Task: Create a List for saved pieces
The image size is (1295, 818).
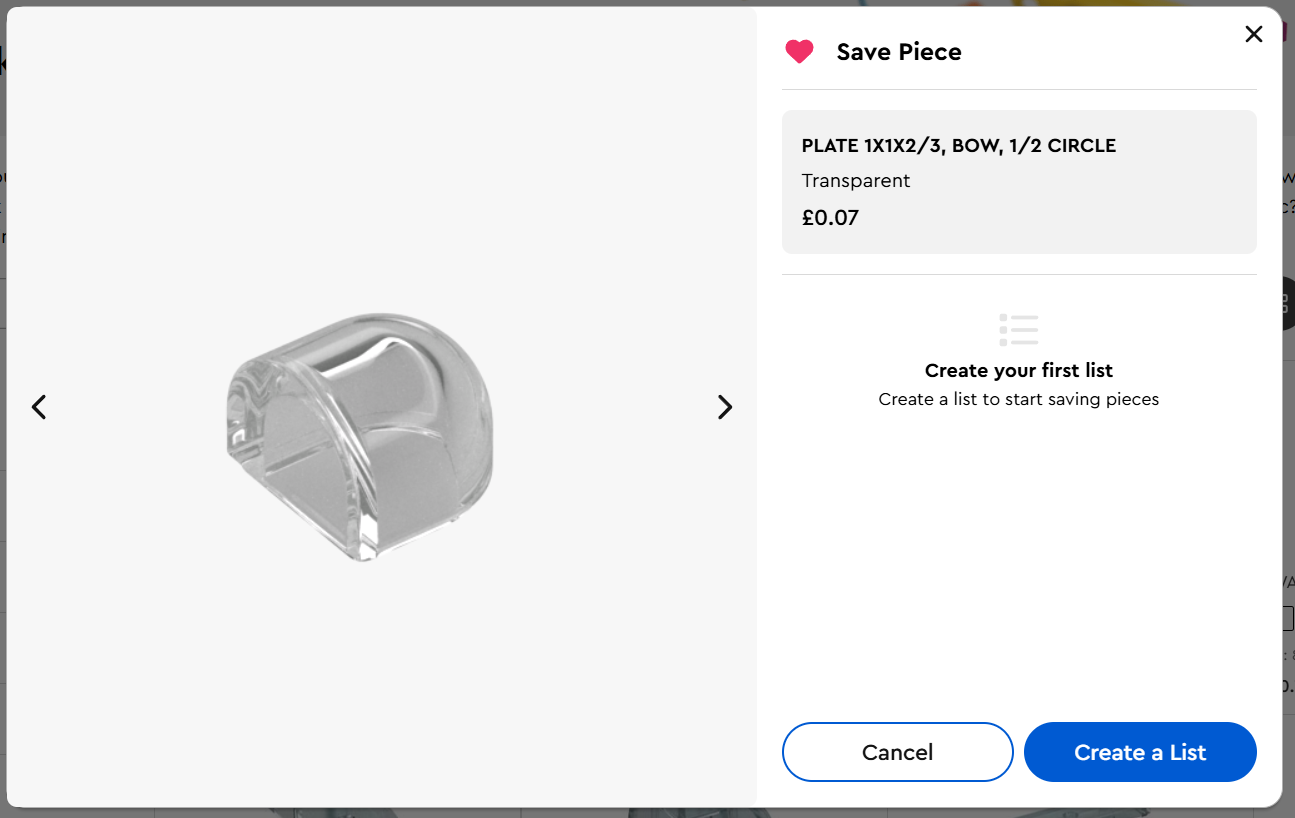Action: 1140,752
